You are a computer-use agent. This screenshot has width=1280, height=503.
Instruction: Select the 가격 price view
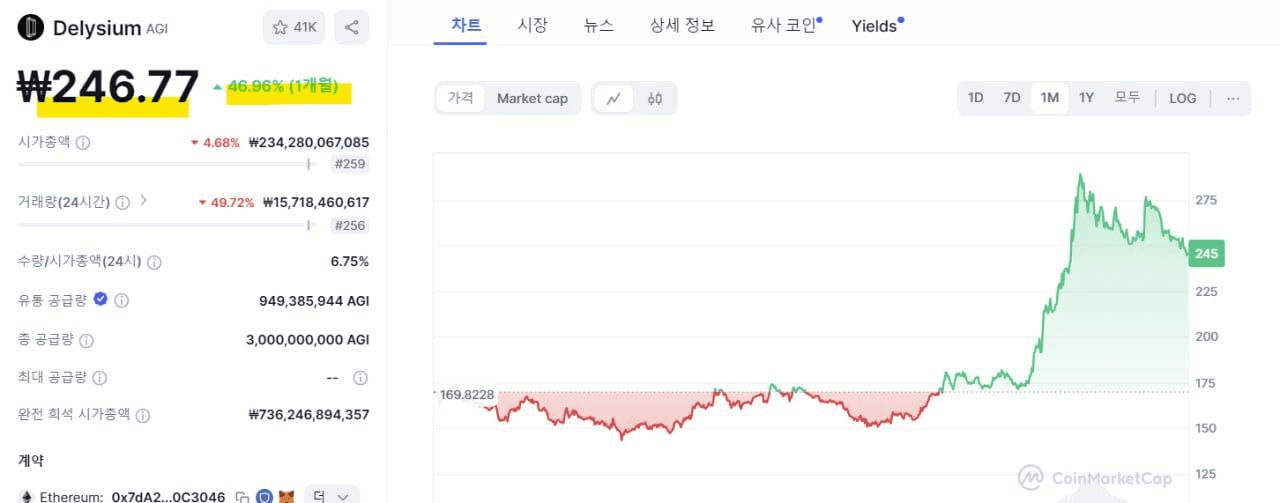pos(461,98)
